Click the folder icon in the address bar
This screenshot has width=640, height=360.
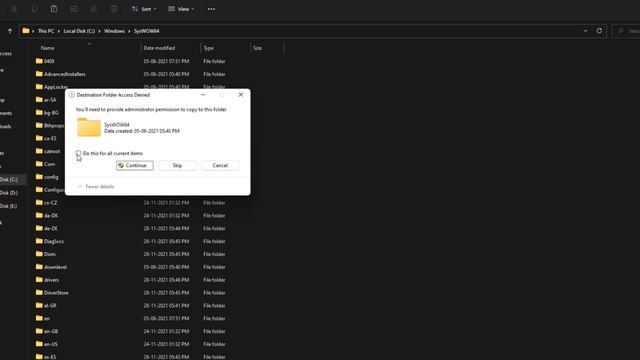tap(26, 31)
